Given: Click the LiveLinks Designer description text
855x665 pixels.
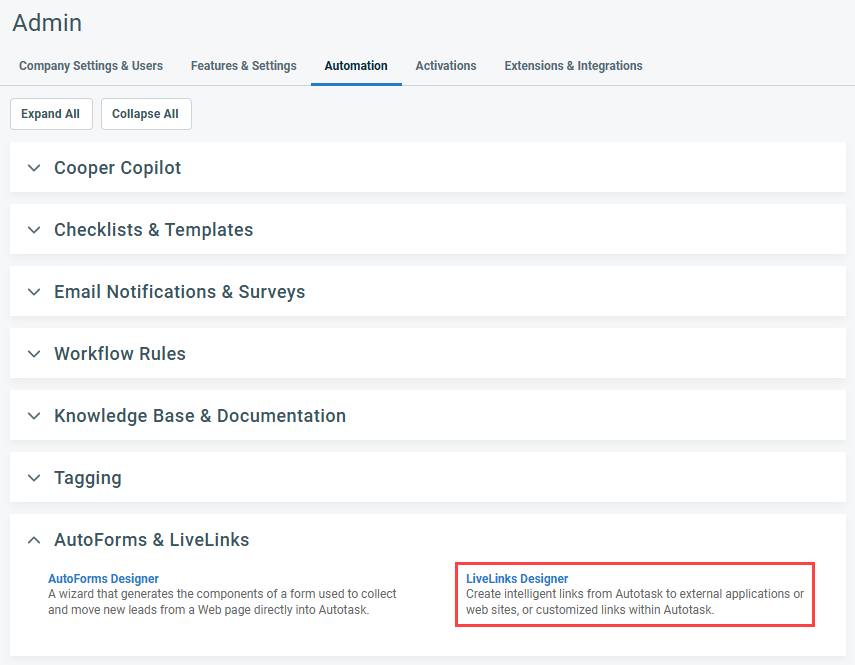Looking at the screenshot, I should 634,602.
